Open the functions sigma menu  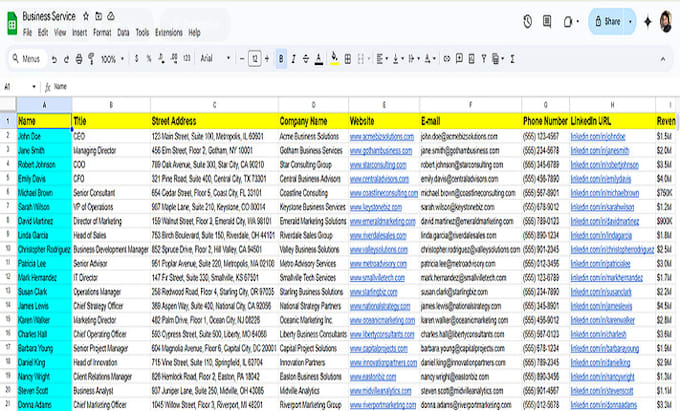(512, 59)
